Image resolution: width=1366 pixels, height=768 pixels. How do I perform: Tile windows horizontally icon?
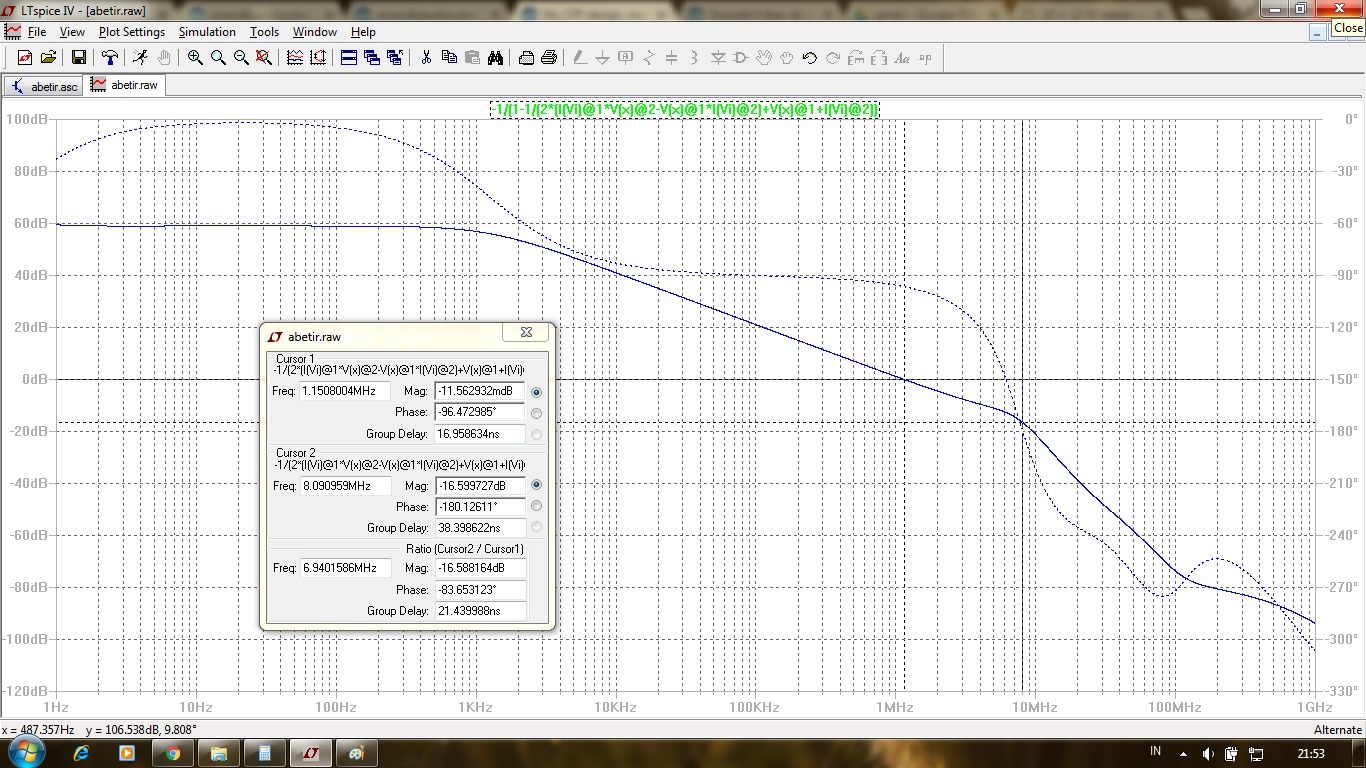pos(349,58)
